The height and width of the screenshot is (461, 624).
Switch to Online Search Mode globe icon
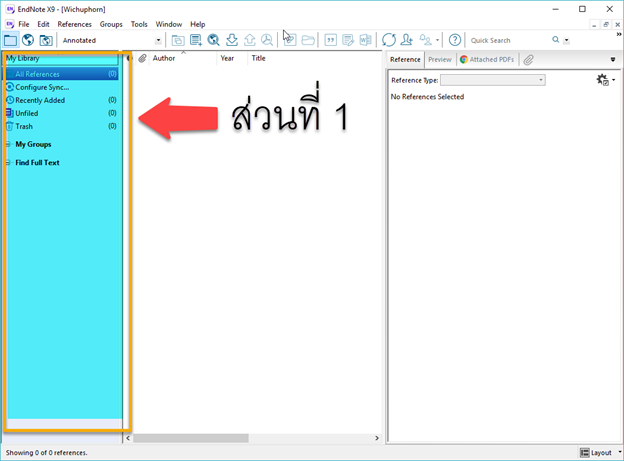tap(28, 40)
